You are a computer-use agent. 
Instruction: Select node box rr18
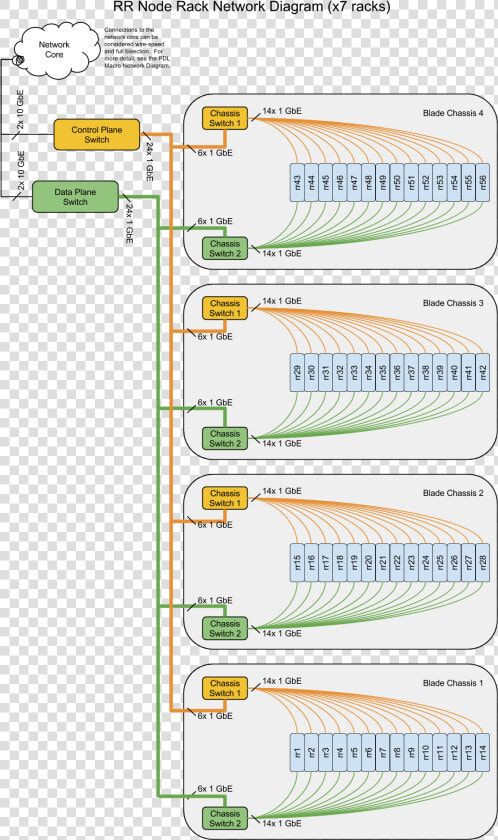340,562
